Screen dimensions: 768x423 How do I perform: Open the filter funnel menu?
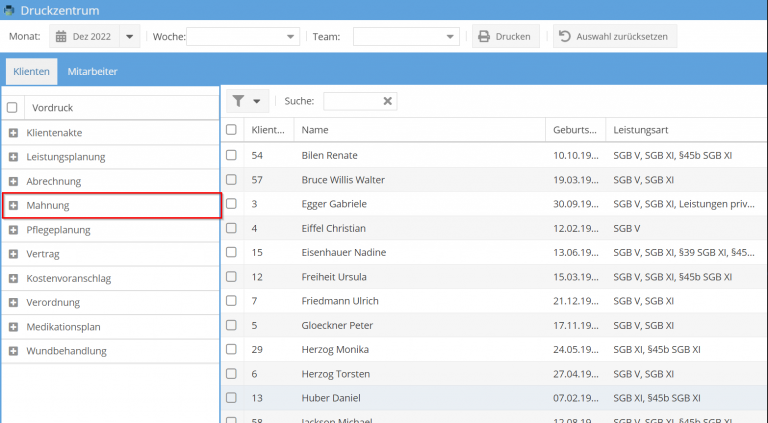(247, 101)
